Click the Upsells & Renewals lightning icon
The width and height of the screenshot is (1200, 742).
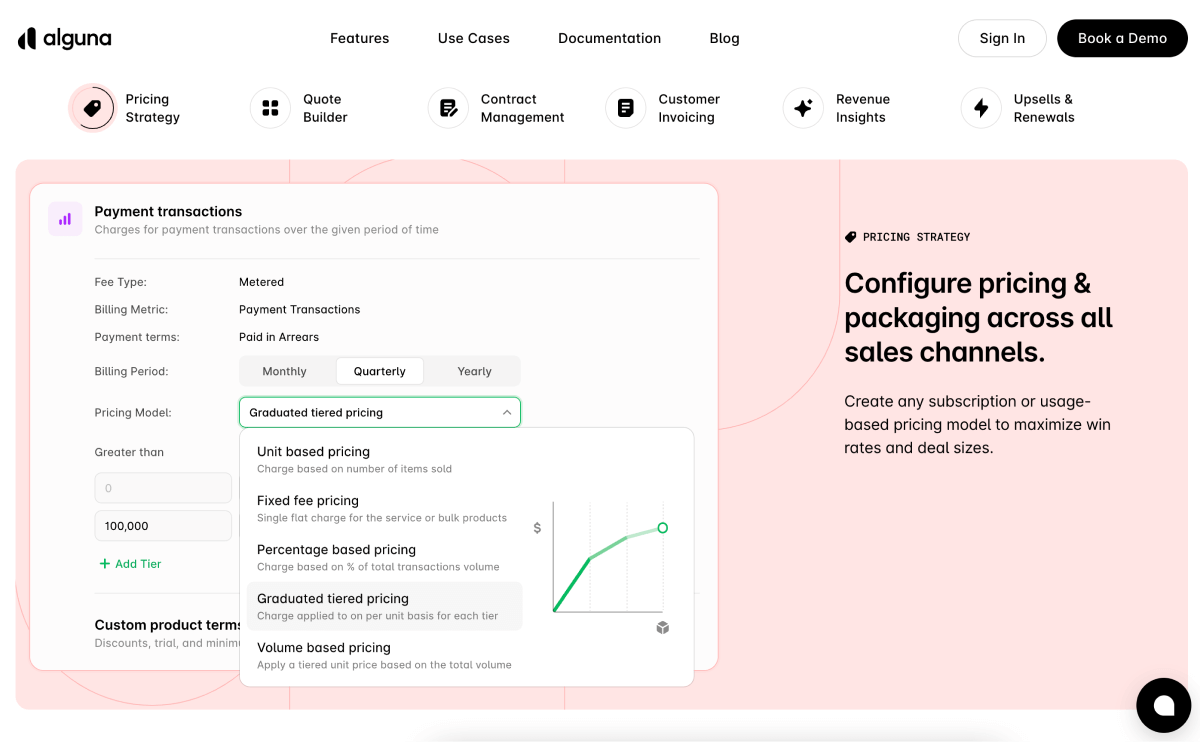(981, 108)
